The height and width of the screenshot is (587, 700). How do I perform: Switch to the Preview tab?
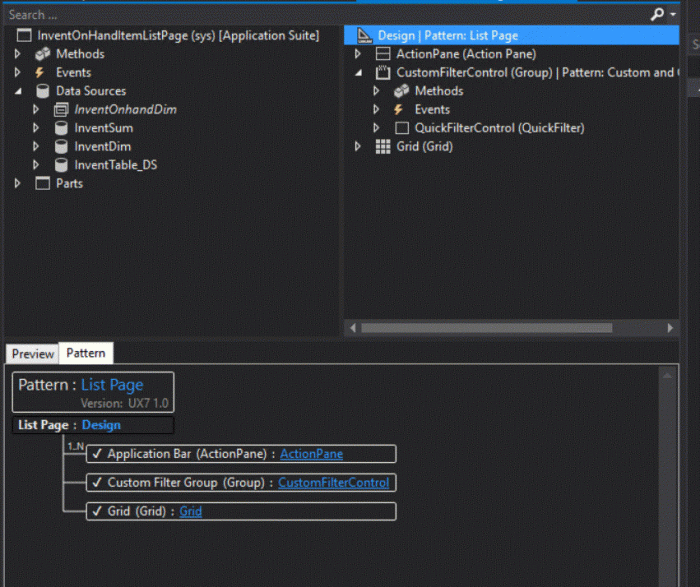pos(33,354)
